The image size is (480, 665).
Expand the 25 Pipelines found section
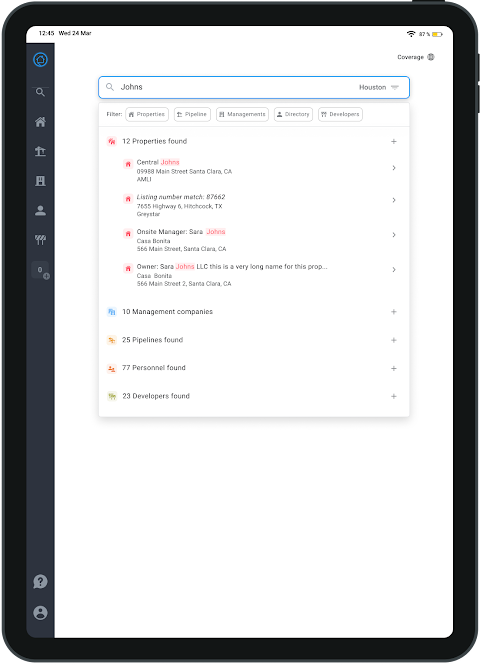393,340
